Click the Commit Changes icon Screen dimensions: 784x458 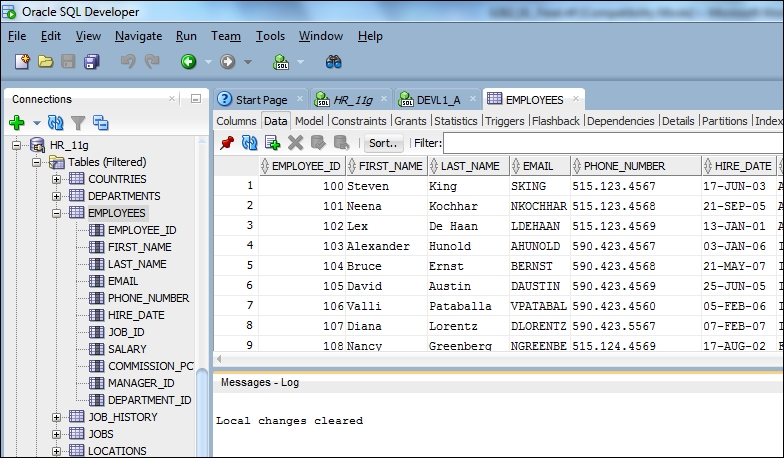click(318, 143)
